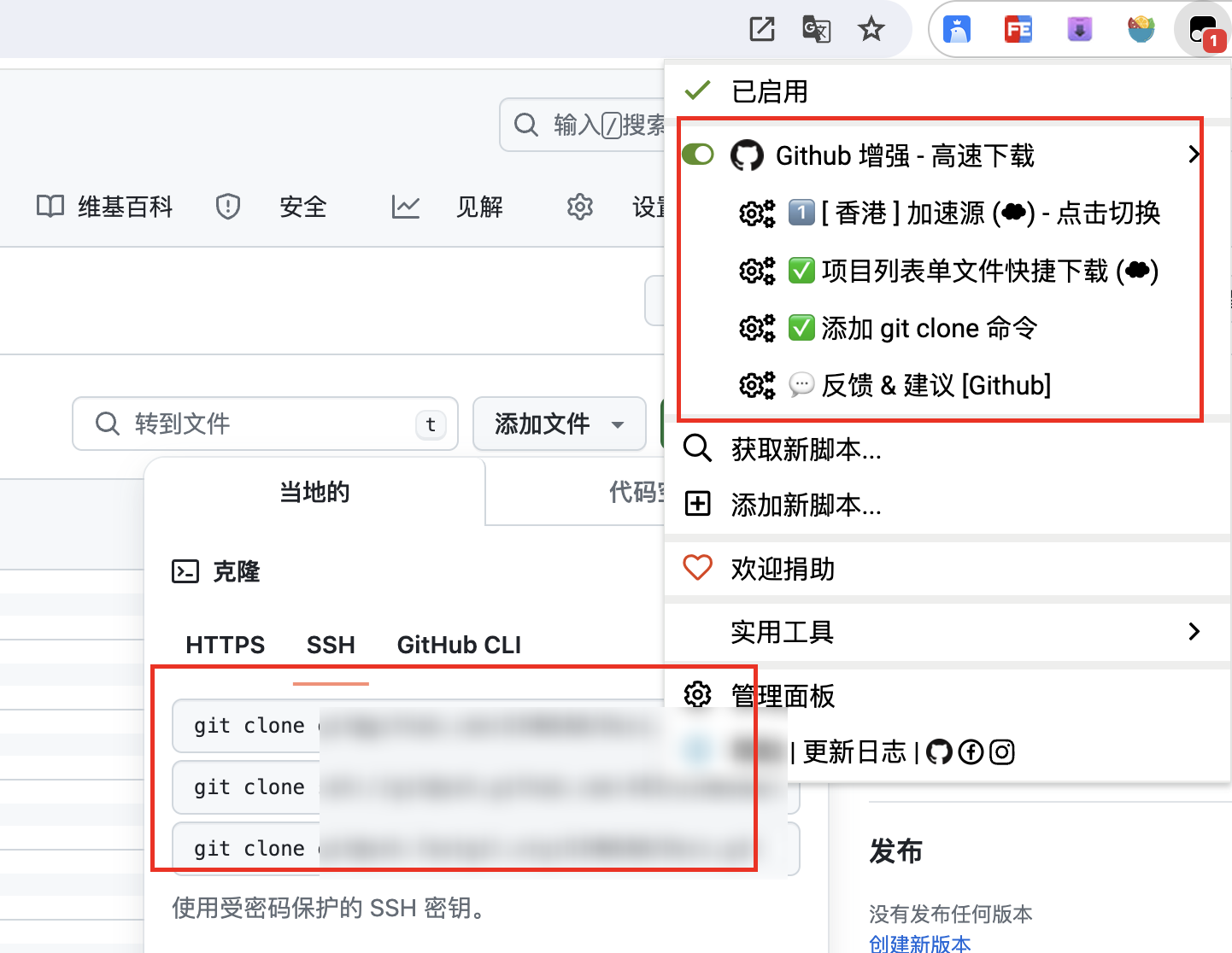This screenshot has height=953, width=1232.
Task: Click the translate page icon
Action: coord(817,29)
